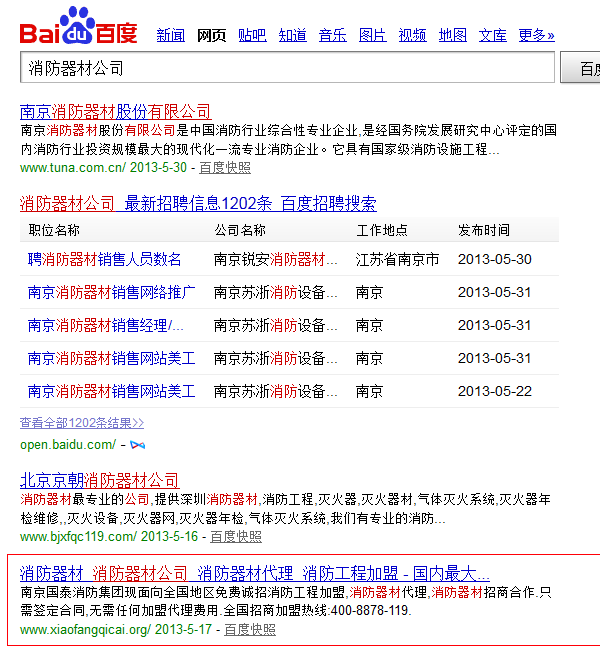Viewport: 600px width, 650px height.
Task: Switch to 视频 search
Action: click(x=412, y=36)
